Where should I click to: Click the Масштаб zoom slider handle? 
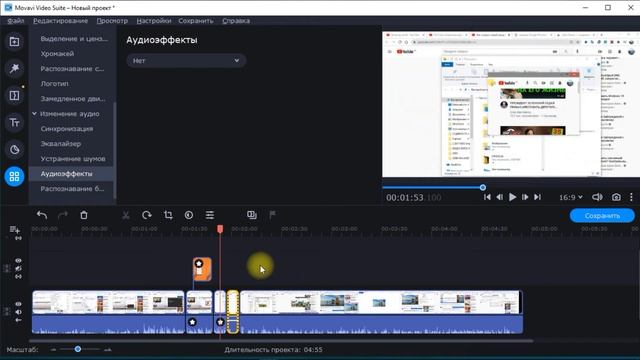click(78, 349)
